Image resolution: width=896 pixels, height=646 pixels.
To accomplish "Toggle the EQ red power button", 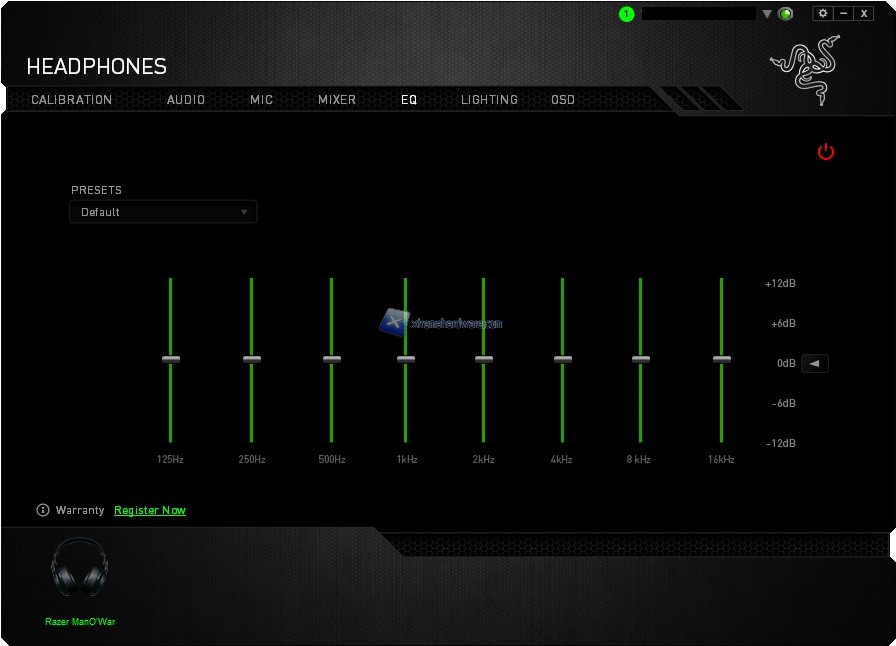I will point(825,152).
